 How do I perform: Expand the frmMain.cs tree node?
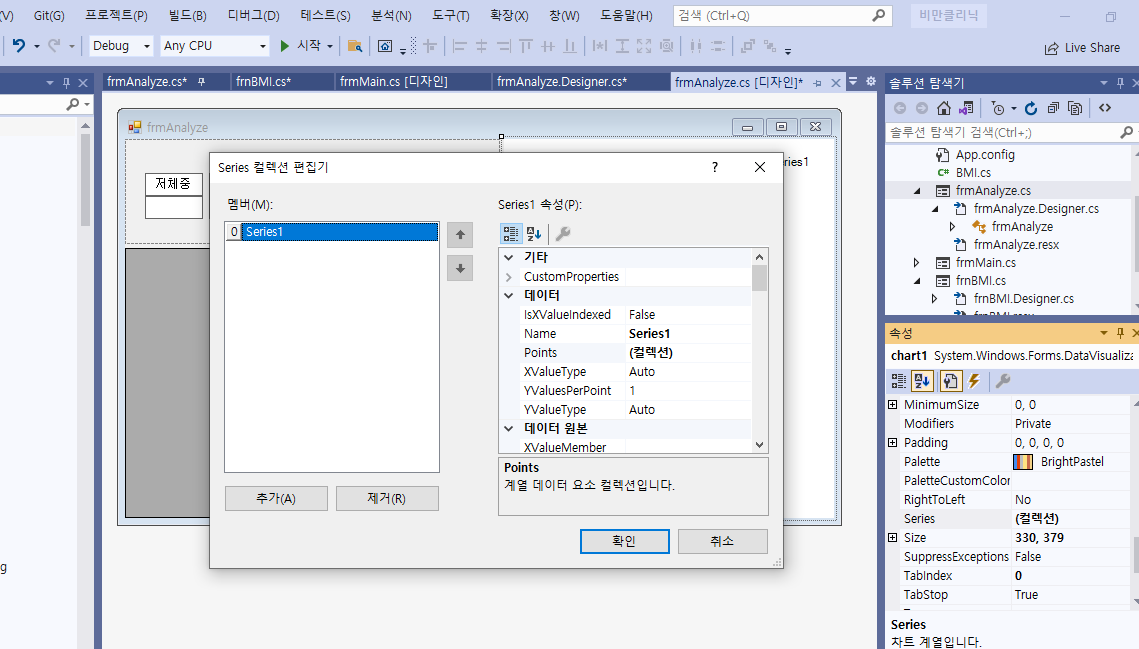[917, 262]
